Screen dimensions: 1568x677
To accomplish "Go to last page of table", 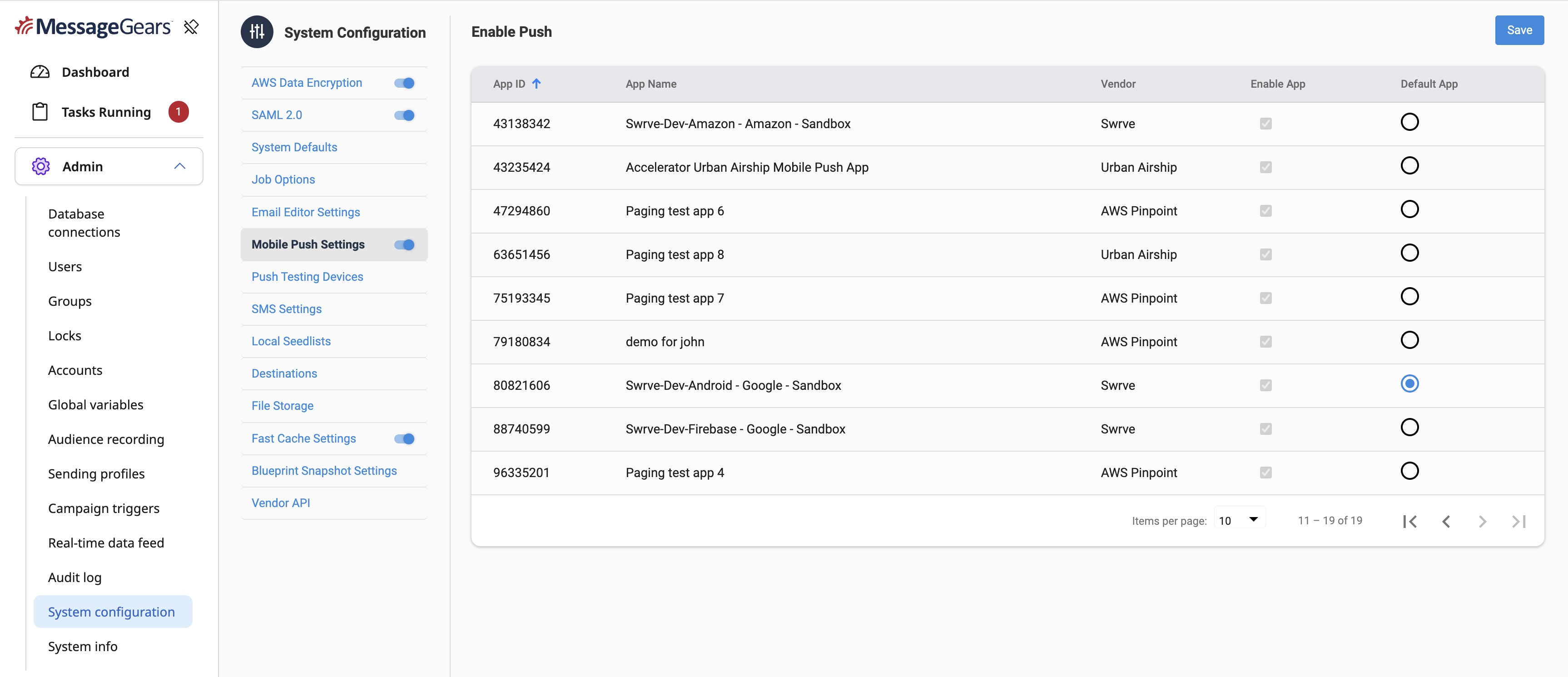I will coord(1519,521).
